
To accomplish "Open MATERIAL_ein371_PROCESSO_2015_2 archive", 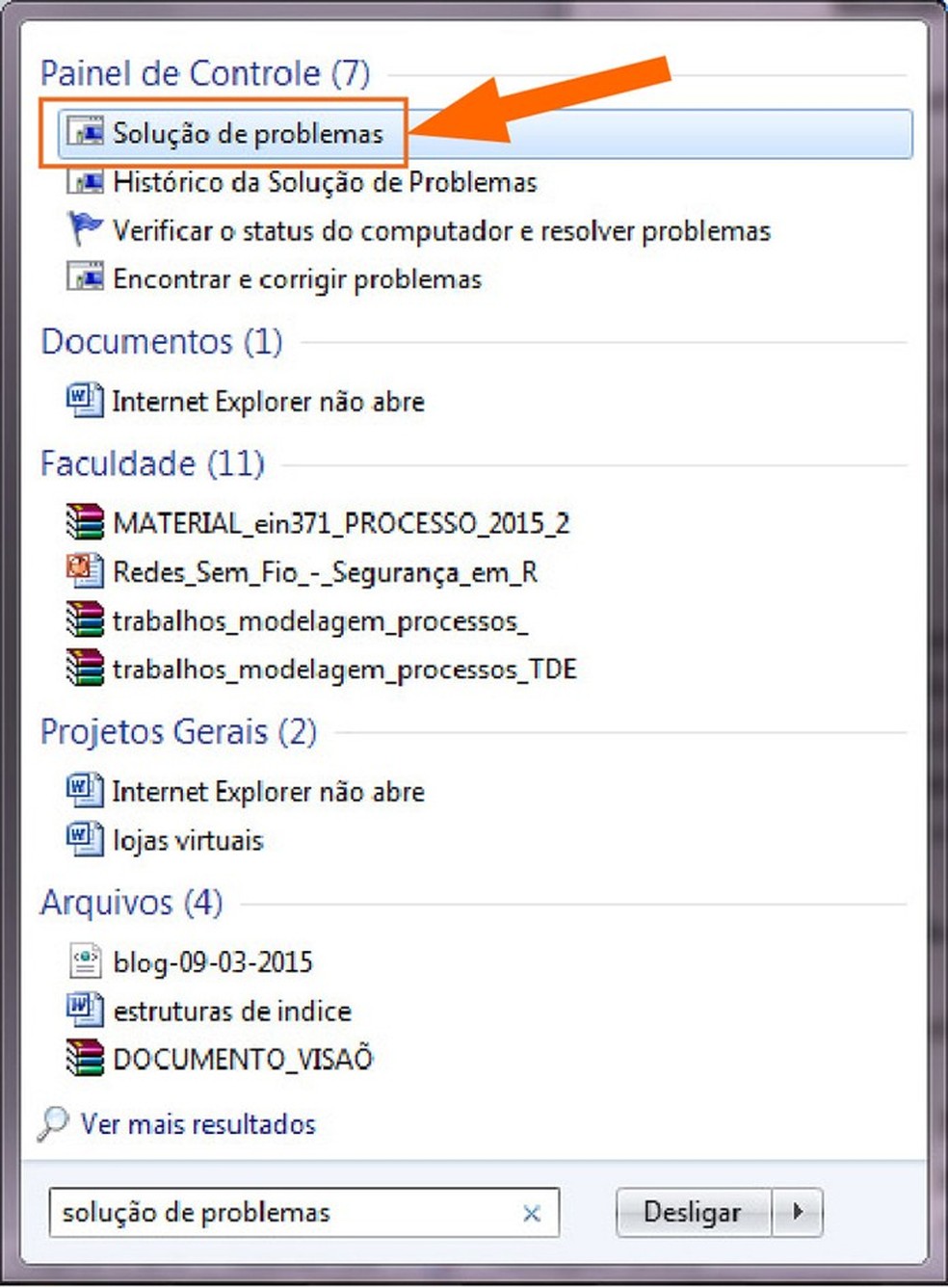I will (x=340, y=523).
